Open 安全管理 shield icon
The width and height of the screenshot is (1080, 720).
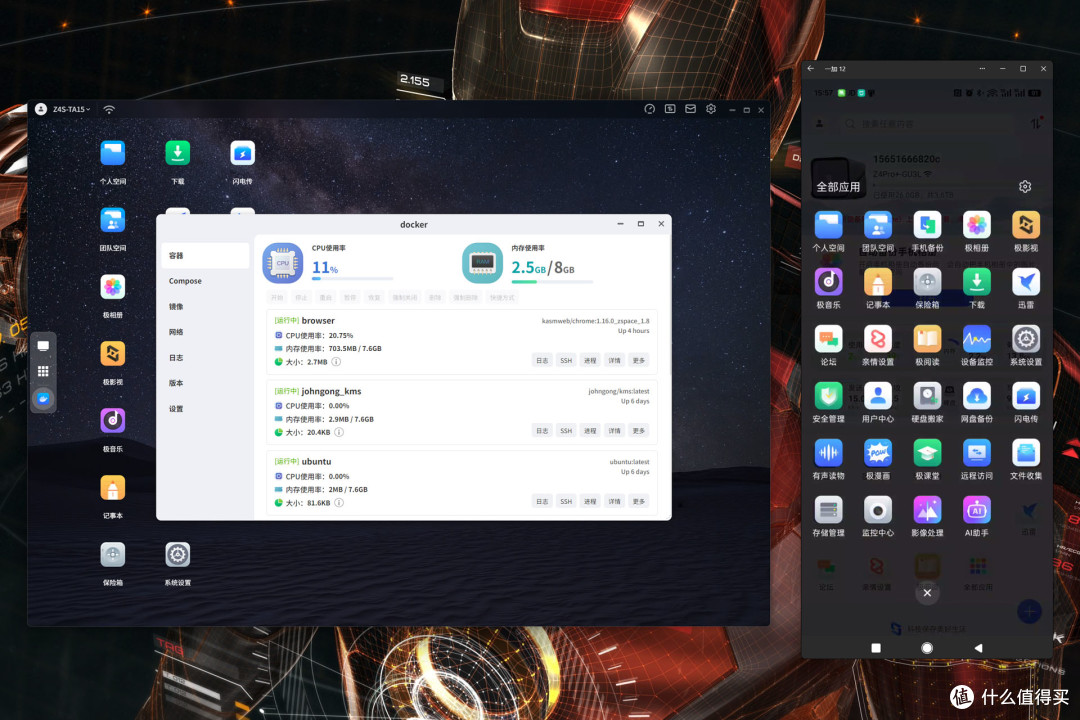click(828, 396)
